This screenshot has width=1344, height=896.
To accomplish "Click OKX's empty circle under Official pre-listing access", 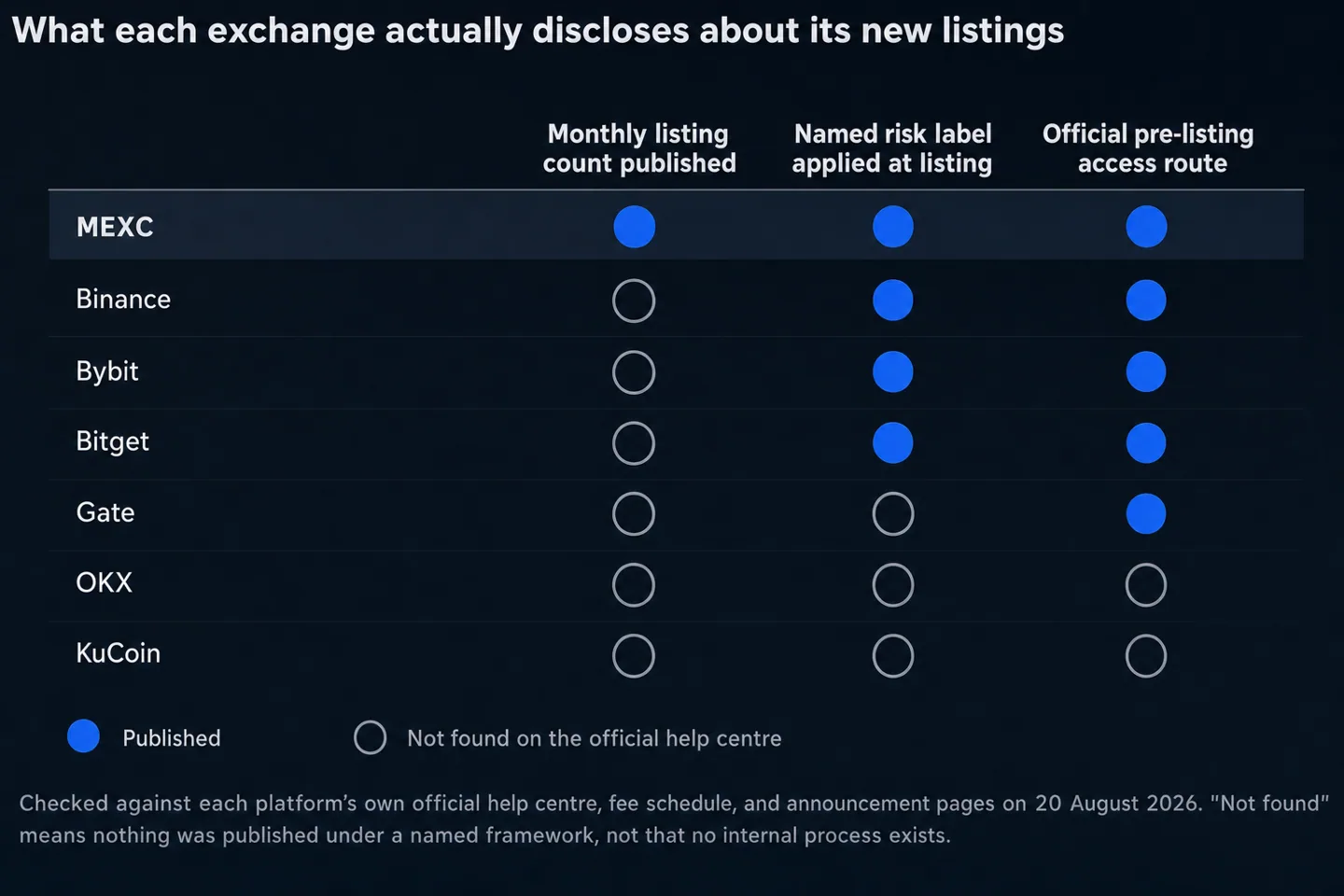I will coord(1146,585).
